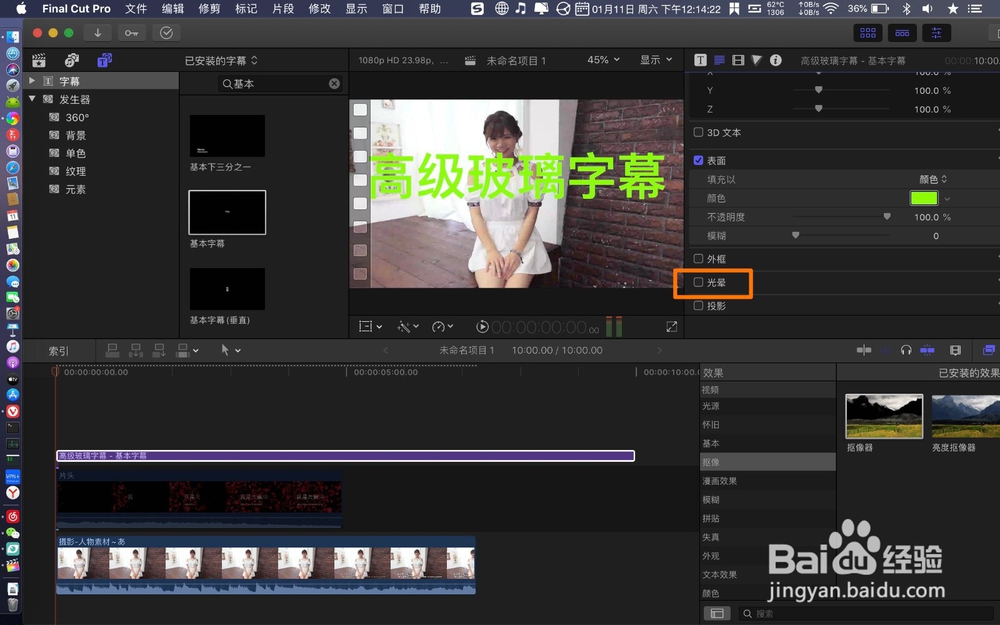Image resolution: width=1000 pixels, height=625 pixels.
Task: Select the 基本字幕 title thumbnail
Action: pos(227,212)
